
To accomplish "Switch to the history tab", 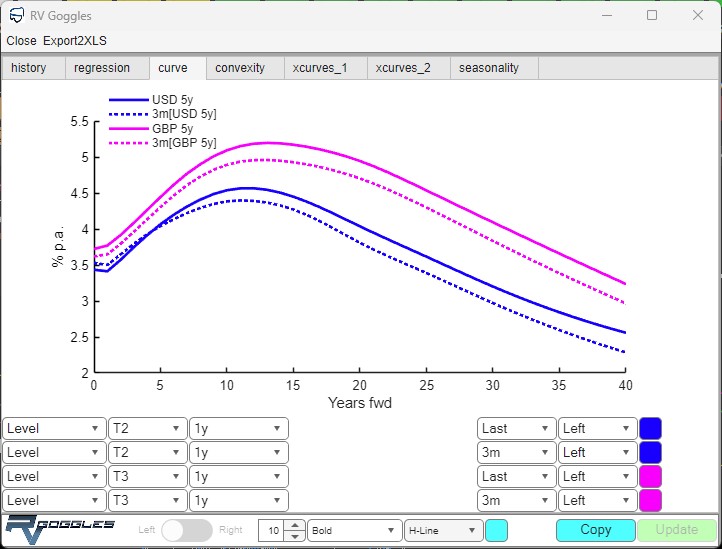I will coord(33,68).
